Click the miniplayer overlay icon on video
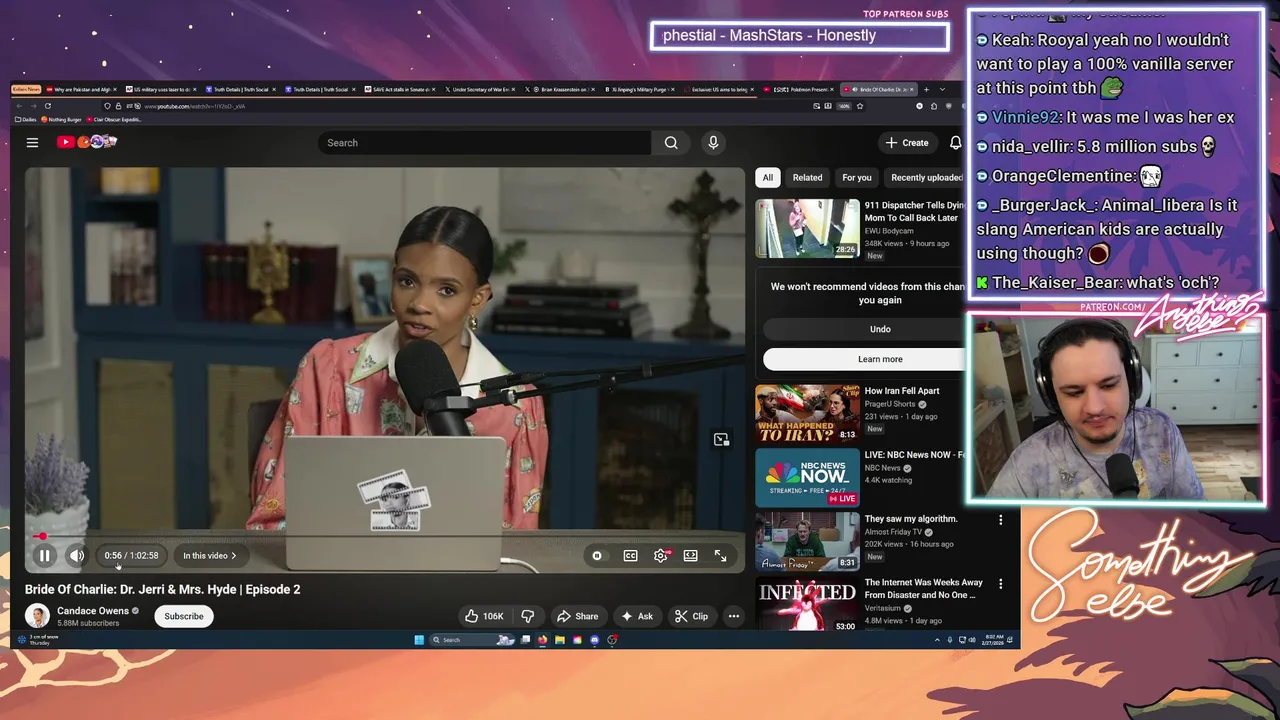This screenshot has width=1280, height=720. click(721, 440)
